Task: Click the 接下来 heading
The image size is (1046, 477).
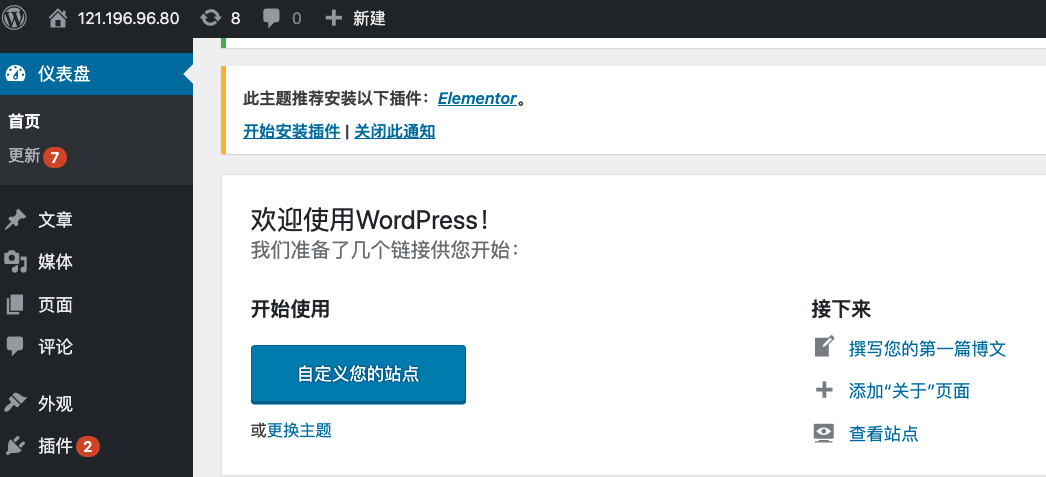Action: pos(841,309)
